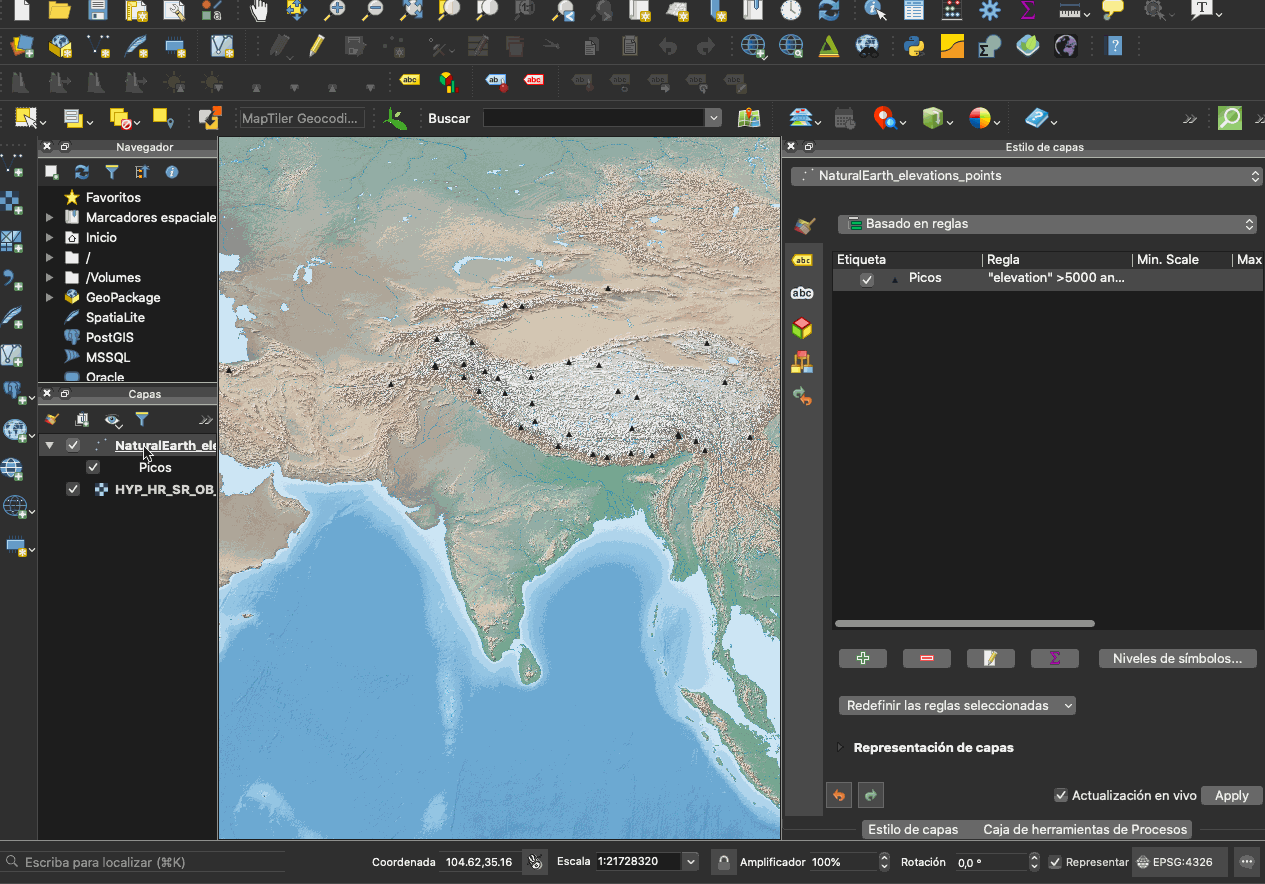Open the Redefinir las reglas seleccionadas dropdown
Screen dimensions: 1265x884
[957, 705]
